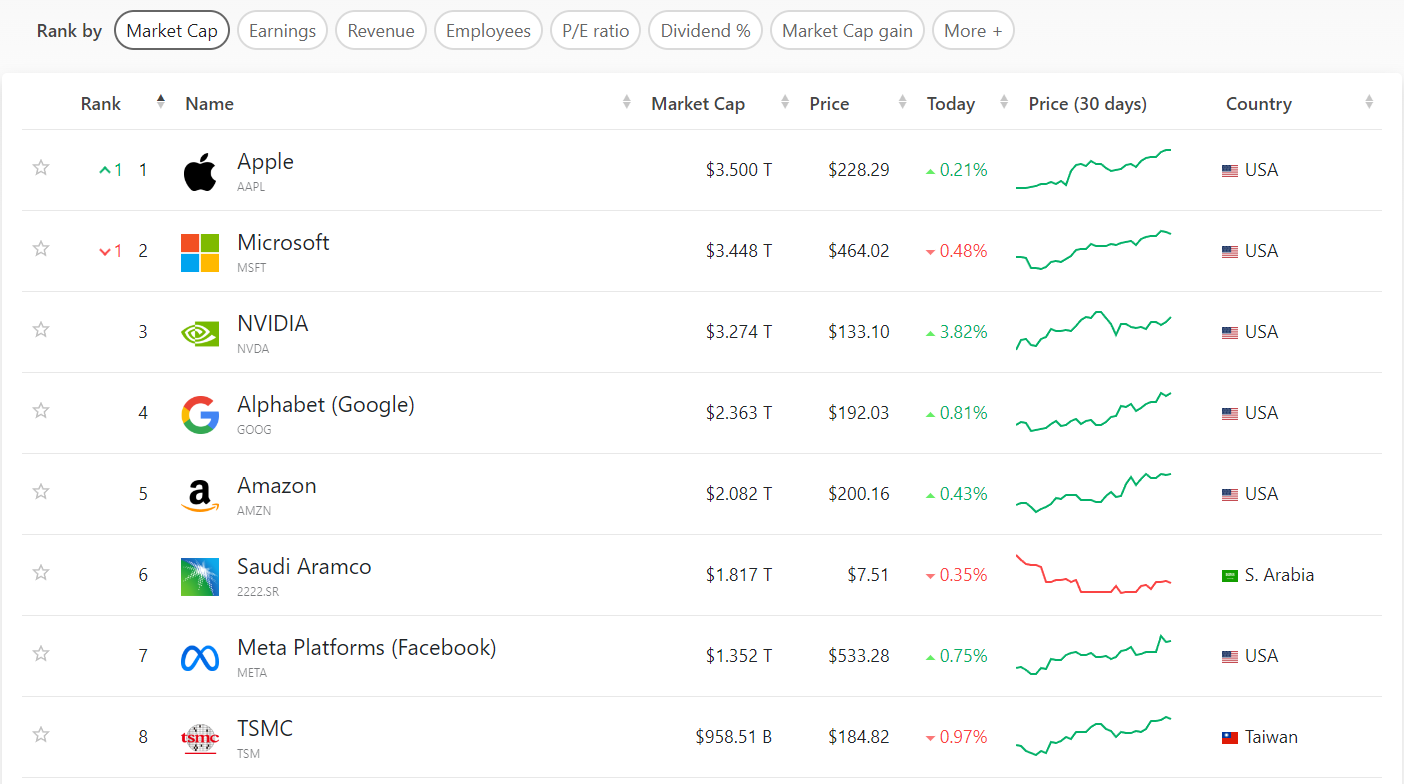Click Amazon's 0.43% daily change
The image size is (1404, 784).
pos(957,495)
